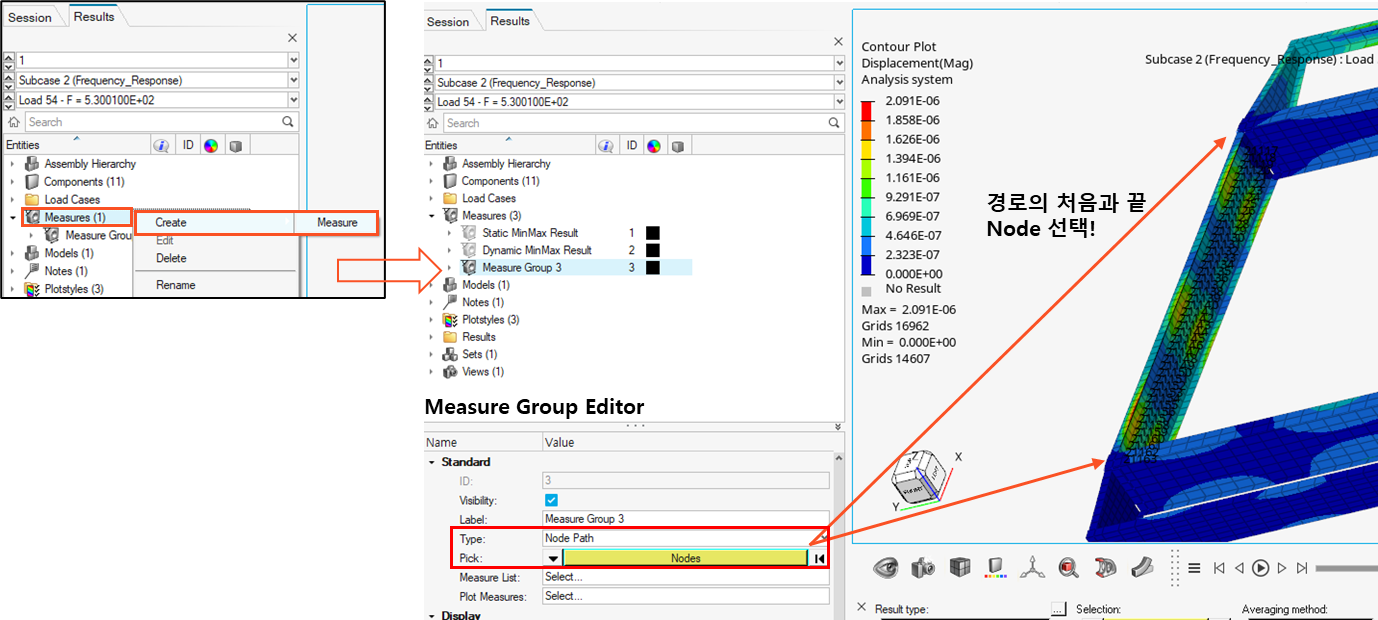This screenshot has height=620, width=1378.
Task: Step forward one animation frame
Action: point(1282,568)
